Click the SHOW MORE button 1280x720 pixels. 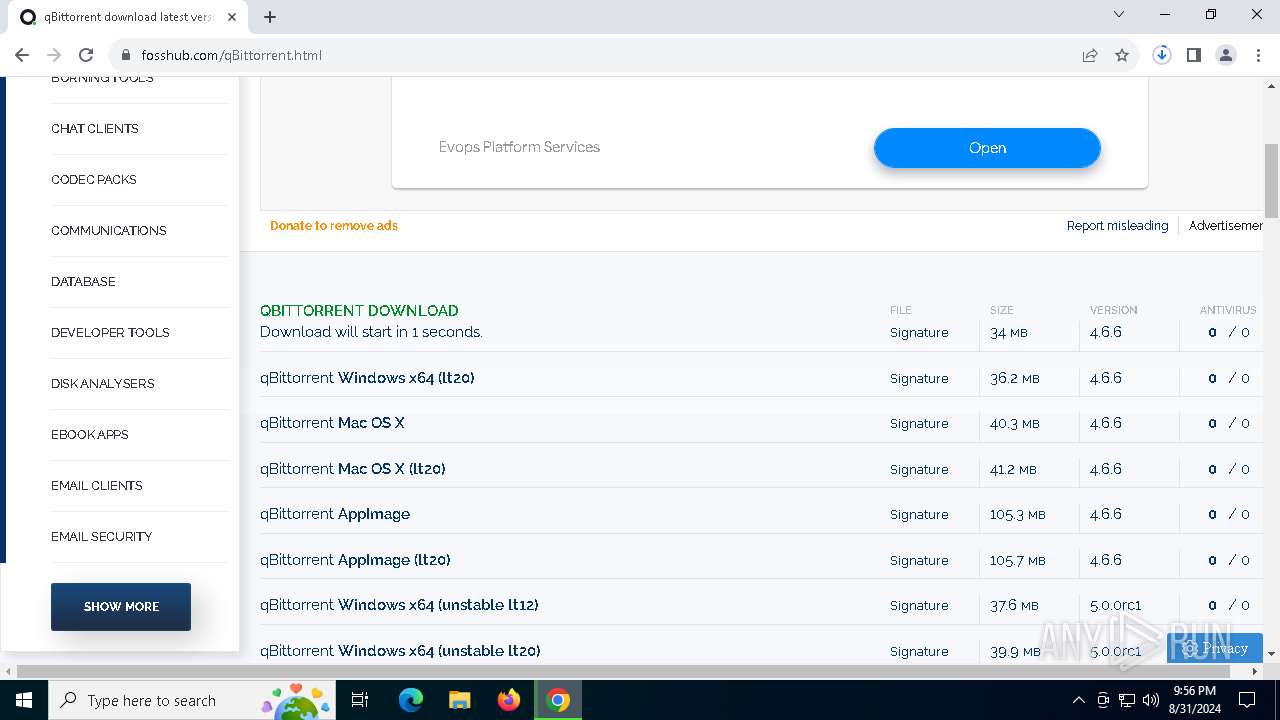pyautogui.click(x=121, y=607)
